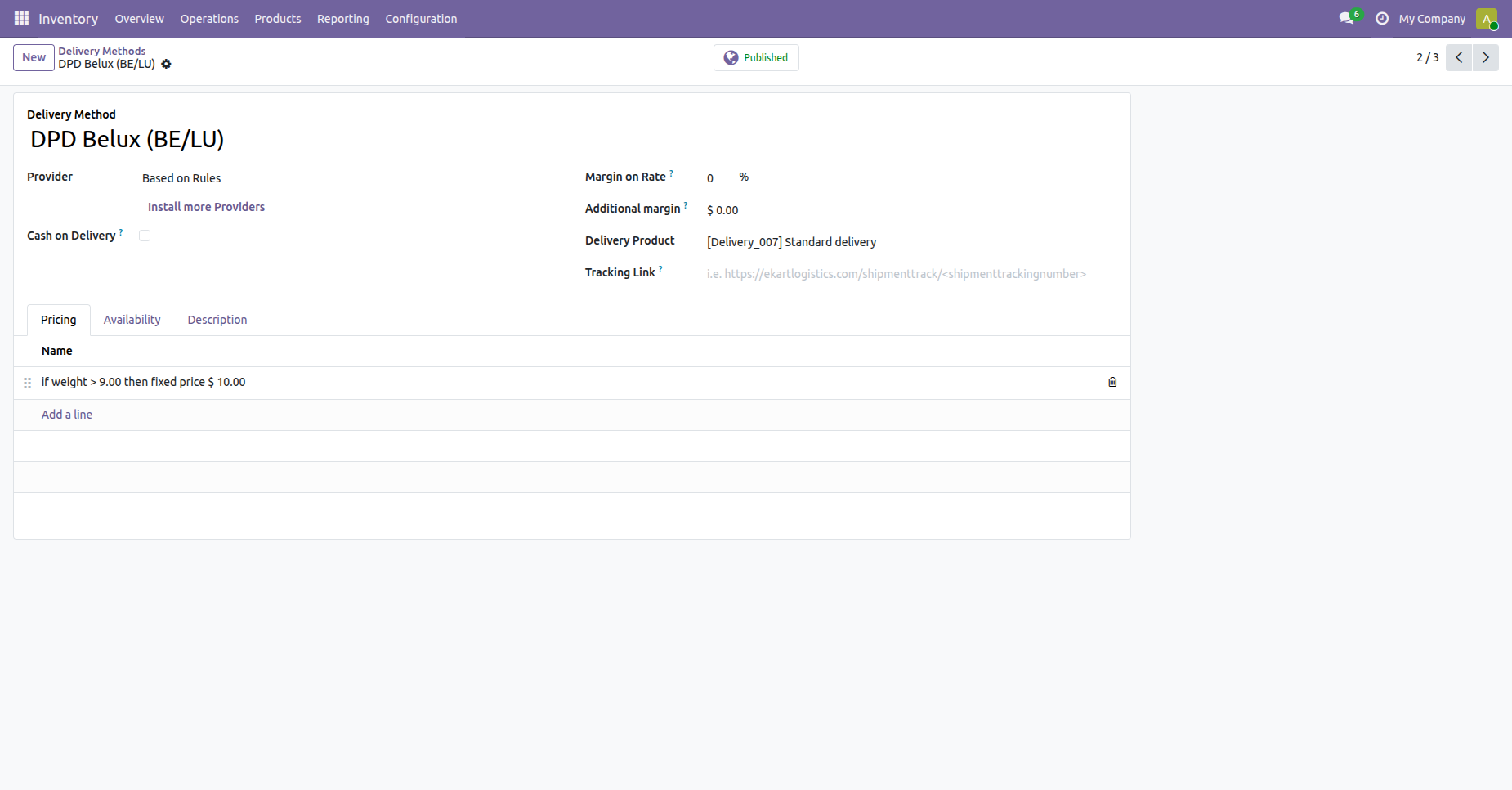The image size is (1512, 790).
Task: Show help tooltip for Cash on Delivery
Action: tap(121, 232)
